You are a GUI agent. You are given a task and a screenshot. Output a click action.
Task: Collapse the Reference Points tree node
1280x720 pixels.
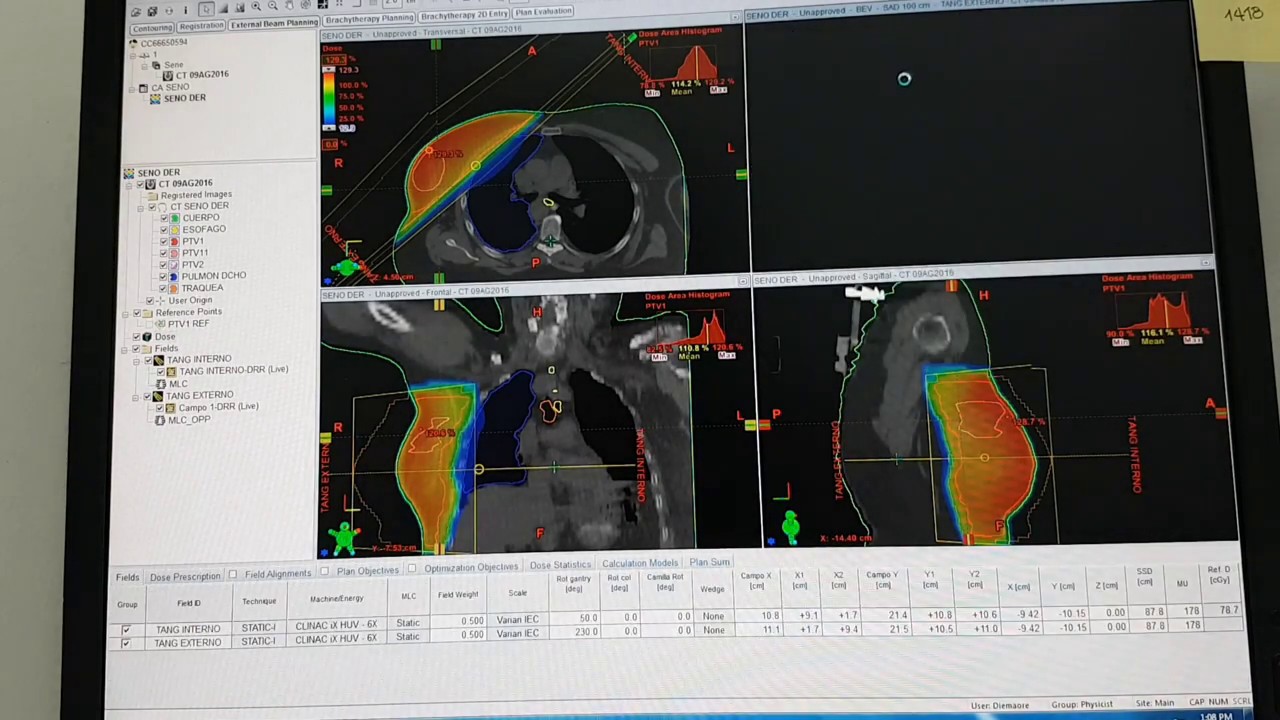[125, 313]
